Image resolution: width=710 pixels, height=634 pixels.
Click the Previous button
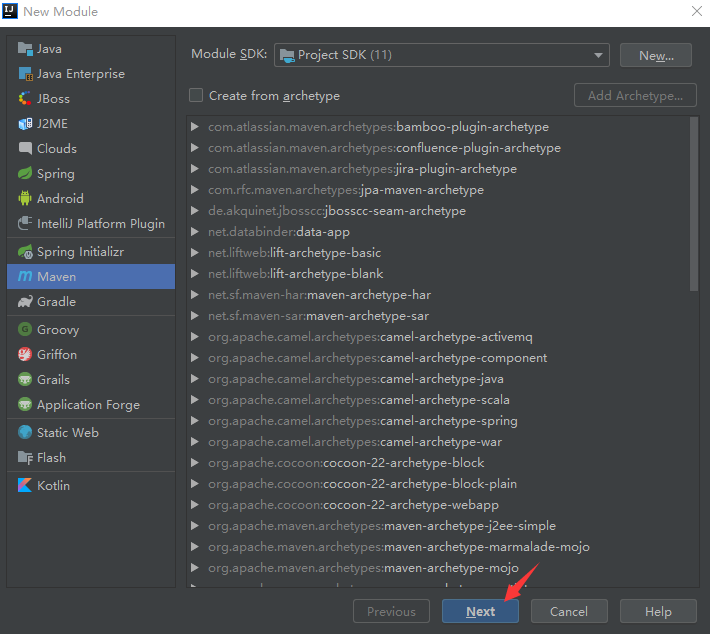point(391,611)
